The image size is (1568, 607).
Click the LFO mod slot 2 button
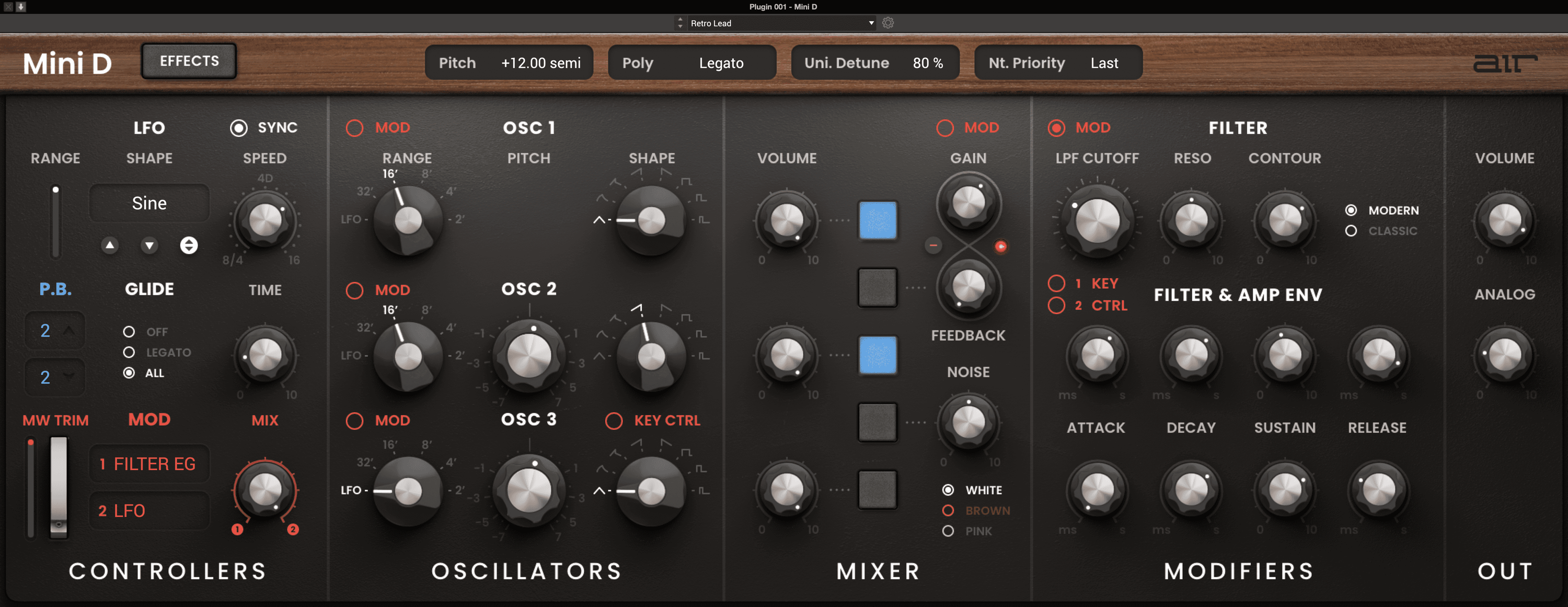click(149, 510)
